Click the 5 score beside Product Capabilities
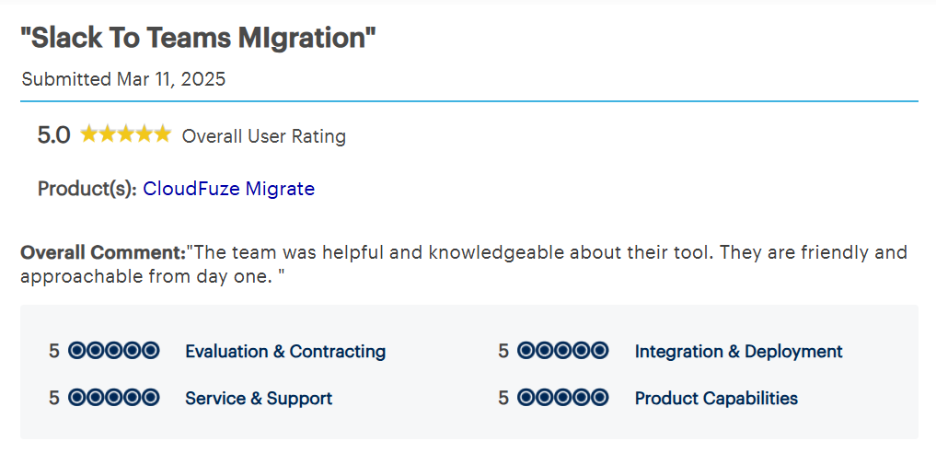The width and height of the screenshot is (936, 453). click(x=503, y=398)
